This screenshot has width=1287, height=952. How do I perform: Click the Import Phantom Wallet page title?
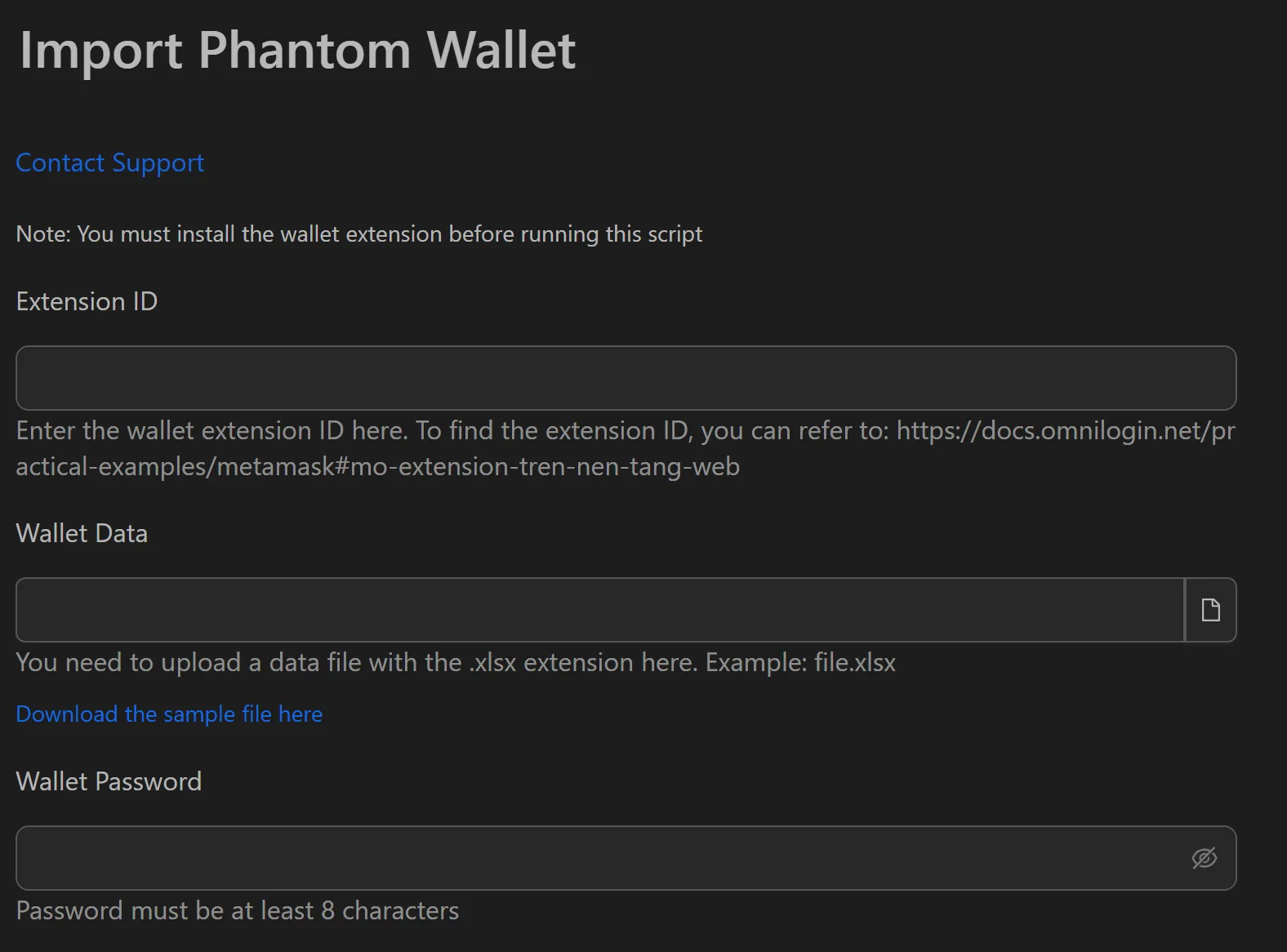[x=298, y=51]
